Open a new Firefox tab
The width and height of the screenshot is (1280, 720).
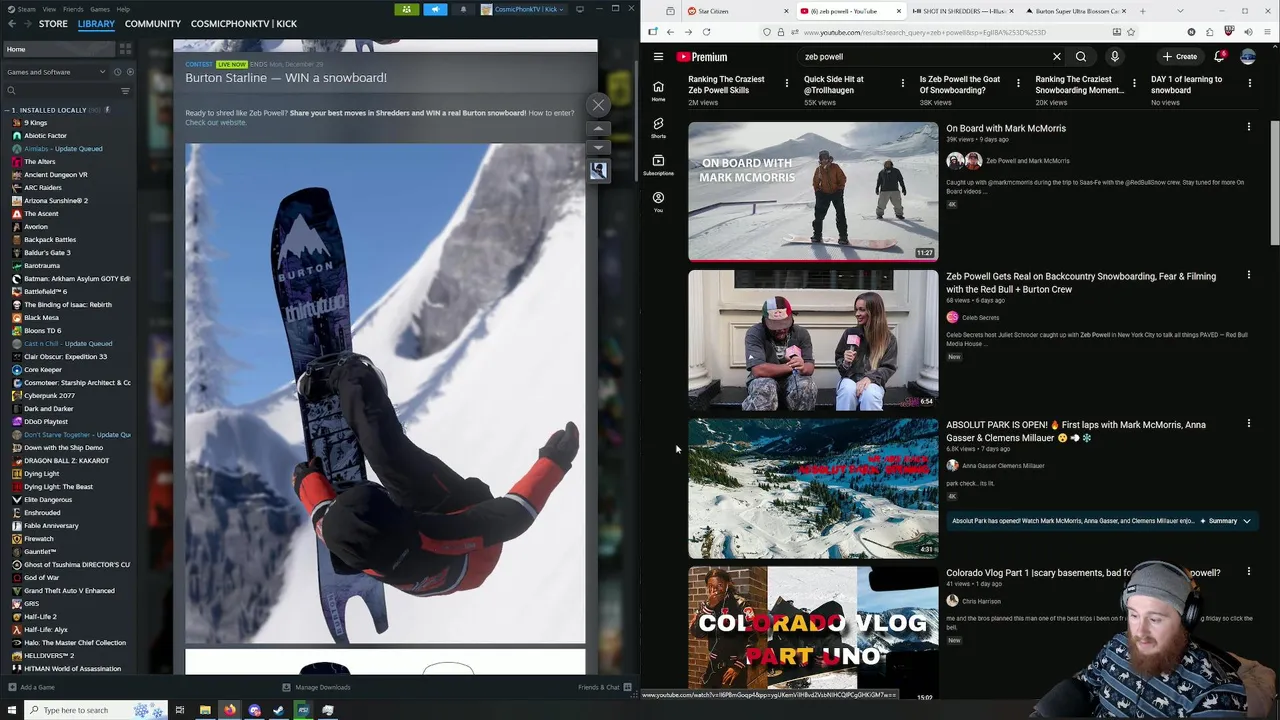pyautogui.click(x=1142, y=11)
